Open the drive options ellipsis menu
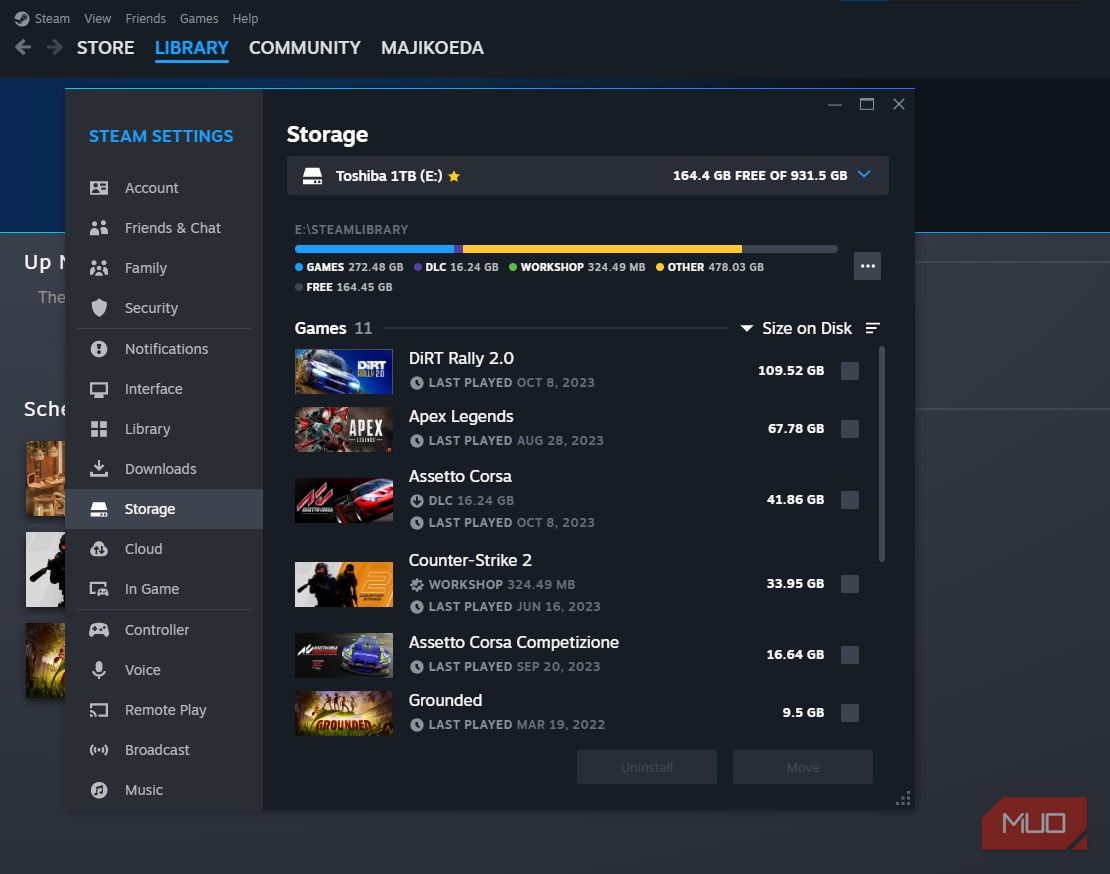1110x874 pixels. coord(867,266)
